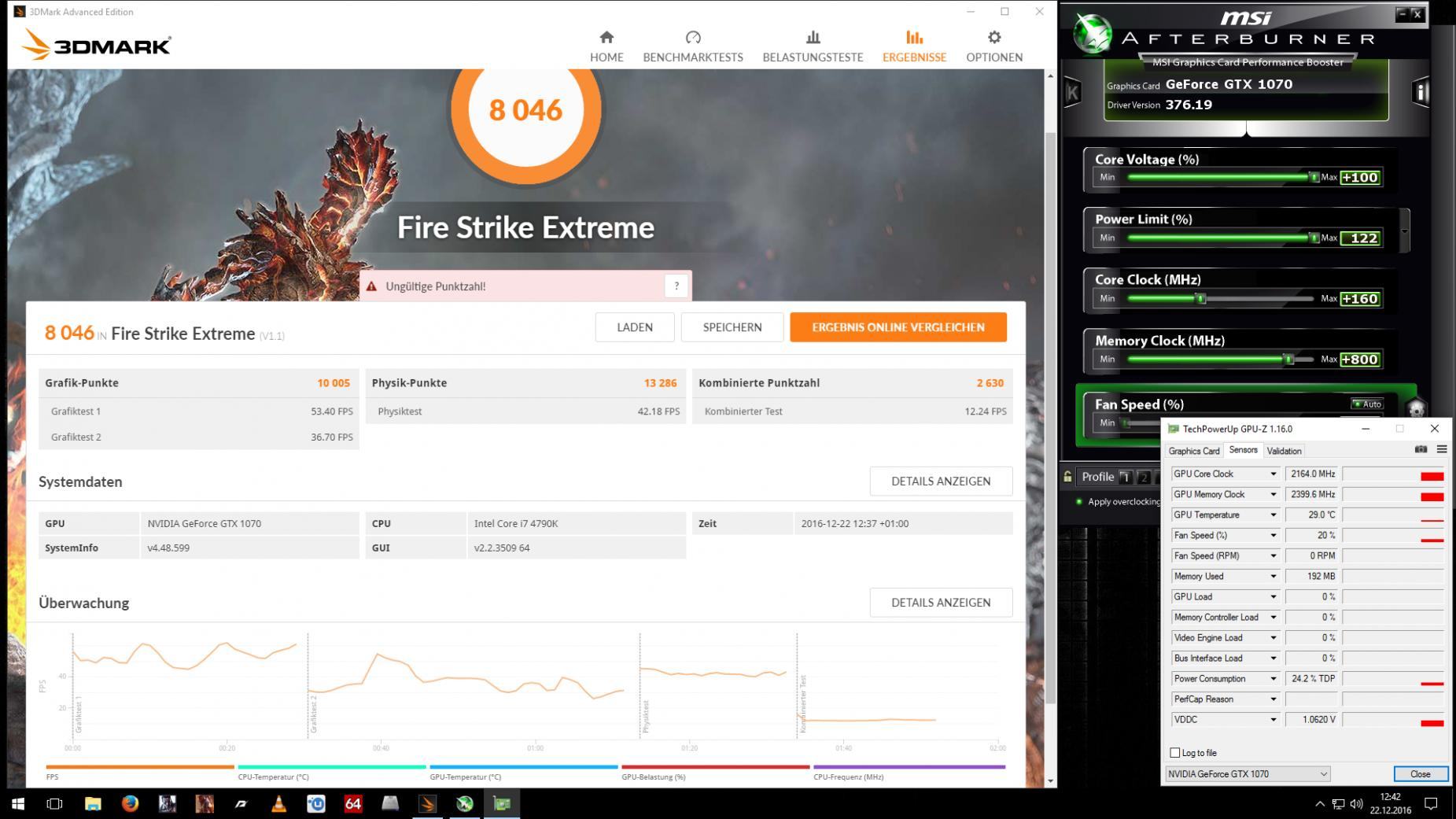Open the Afterburner info panel icon
1456x819 pixels.
[1420, 92]
